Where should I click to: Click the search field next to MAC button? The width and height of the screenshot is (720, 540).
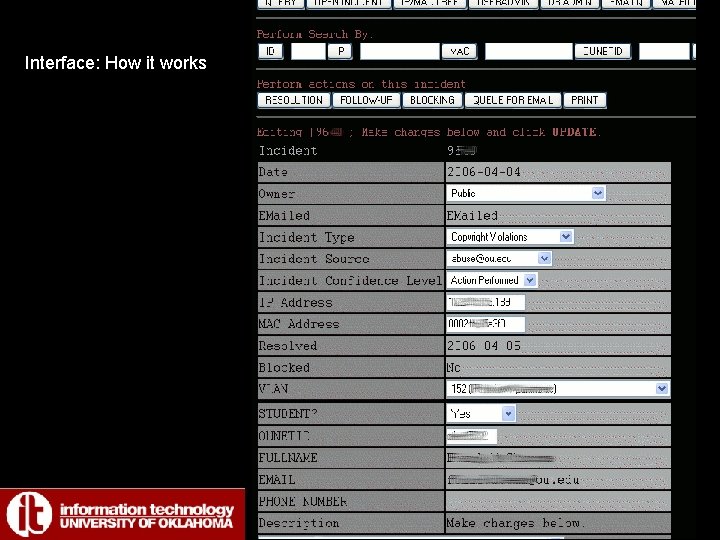[529, 51]
